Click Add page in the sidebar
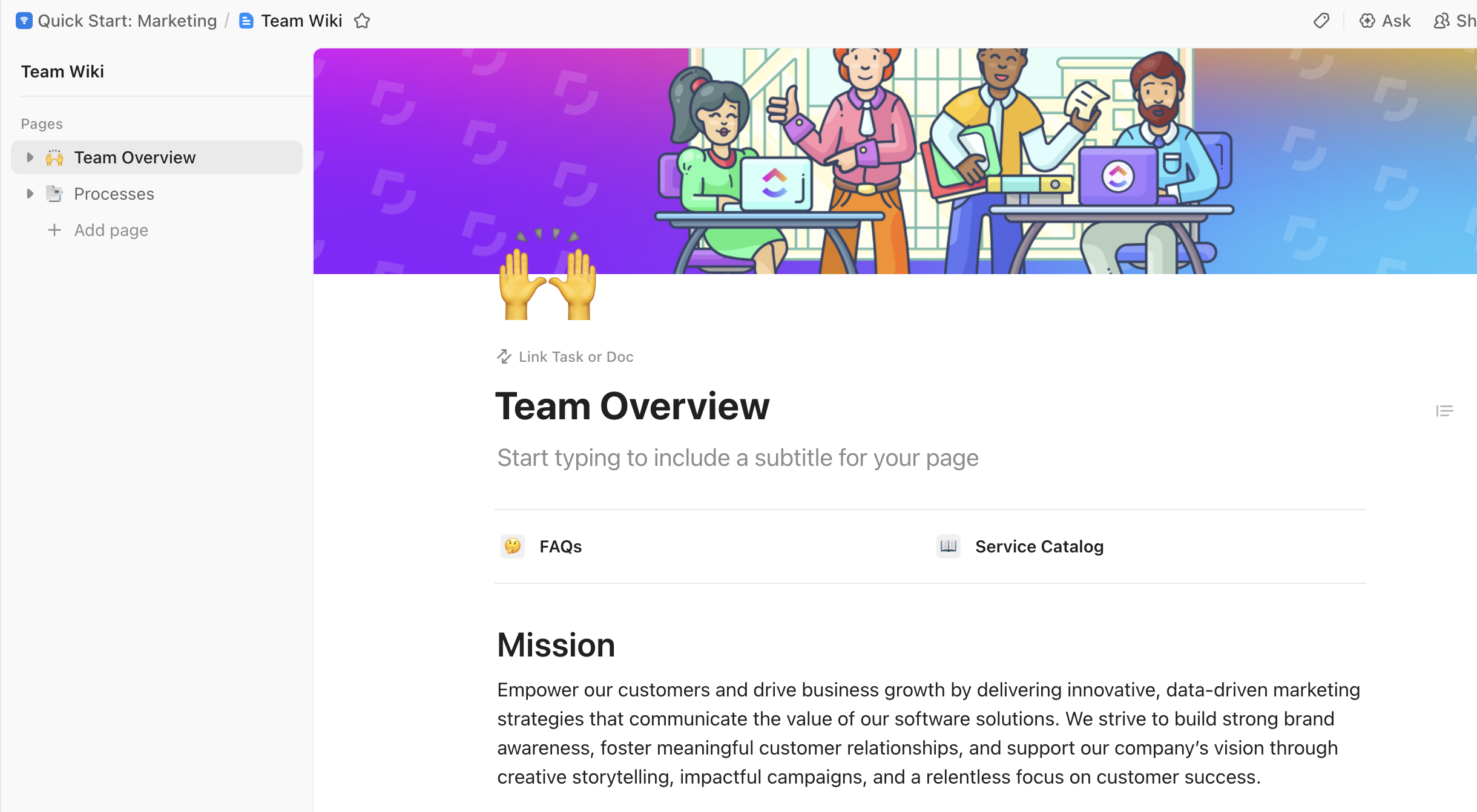This screenshot has width=1477, height=812. point(111,230)
